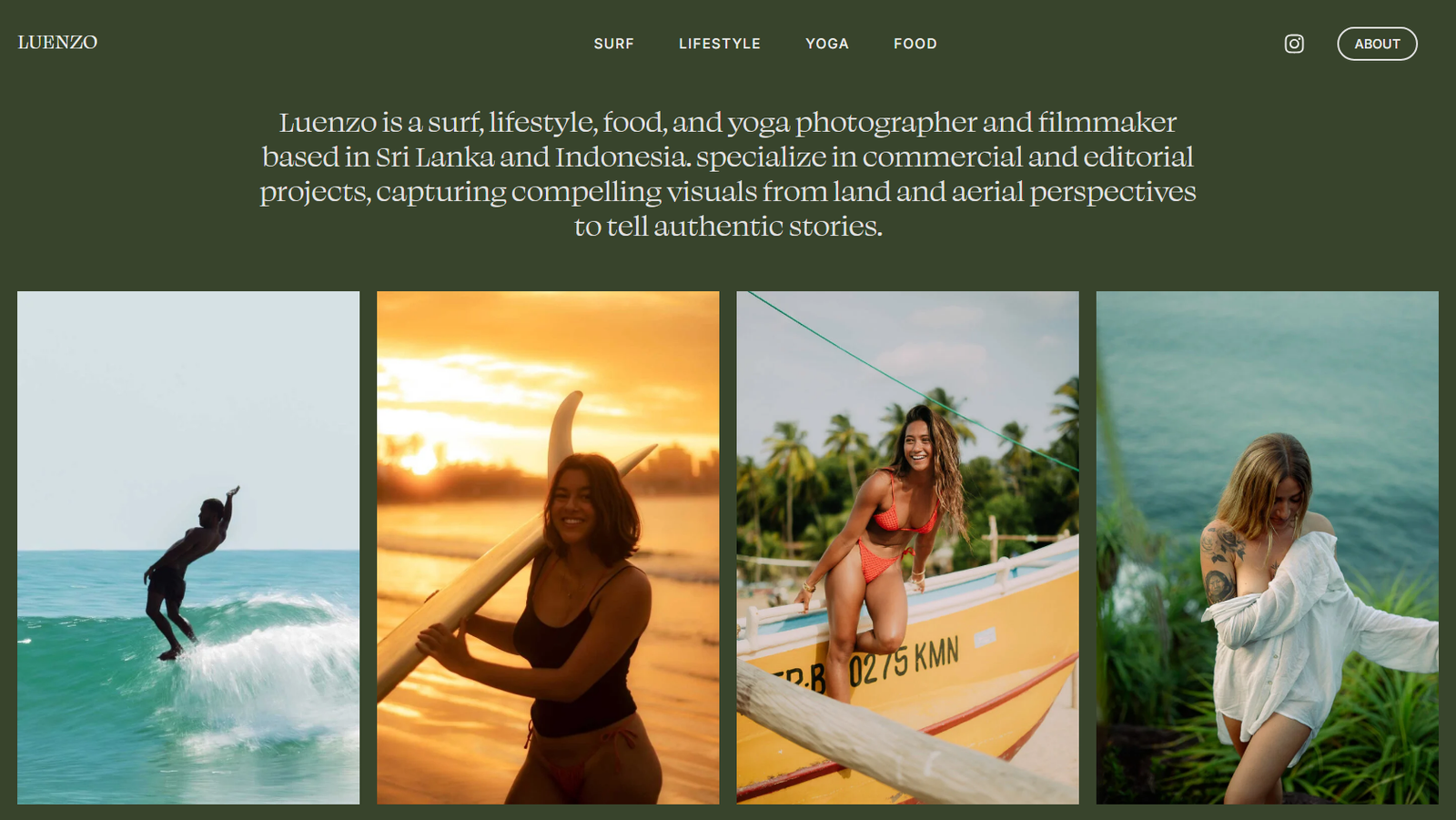
Task: Navigate to the FOOD gallery
Action: coord(915,44)
